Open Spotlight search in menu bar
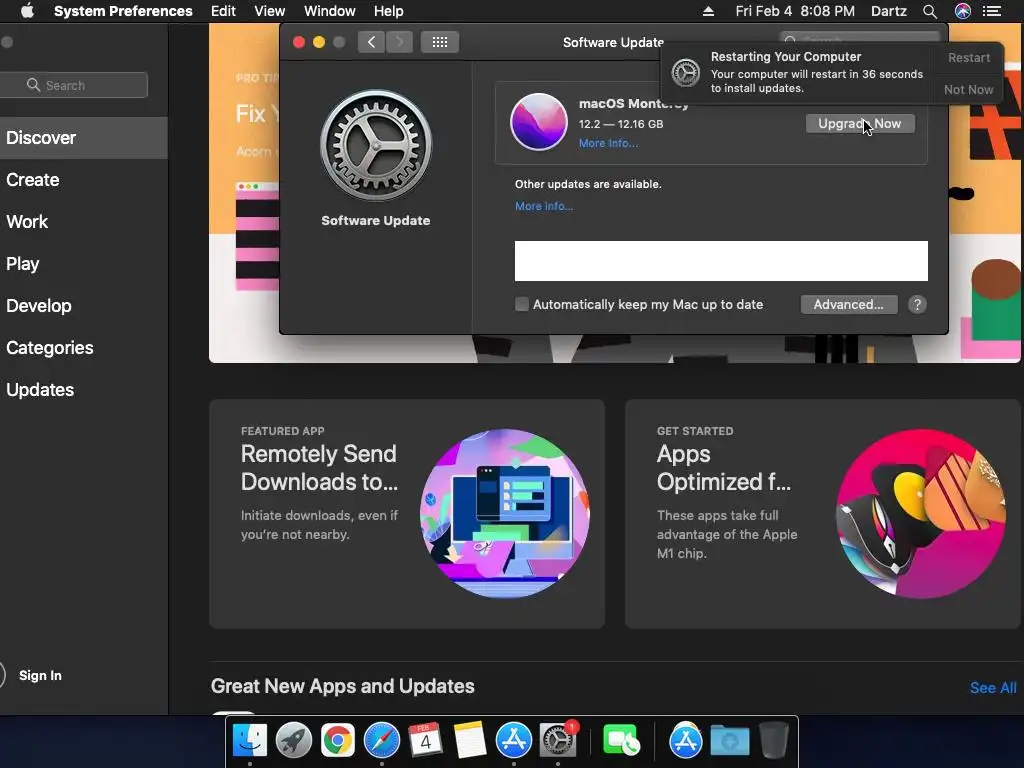This screenshot has width=1024, height=768. pos(930,11)
